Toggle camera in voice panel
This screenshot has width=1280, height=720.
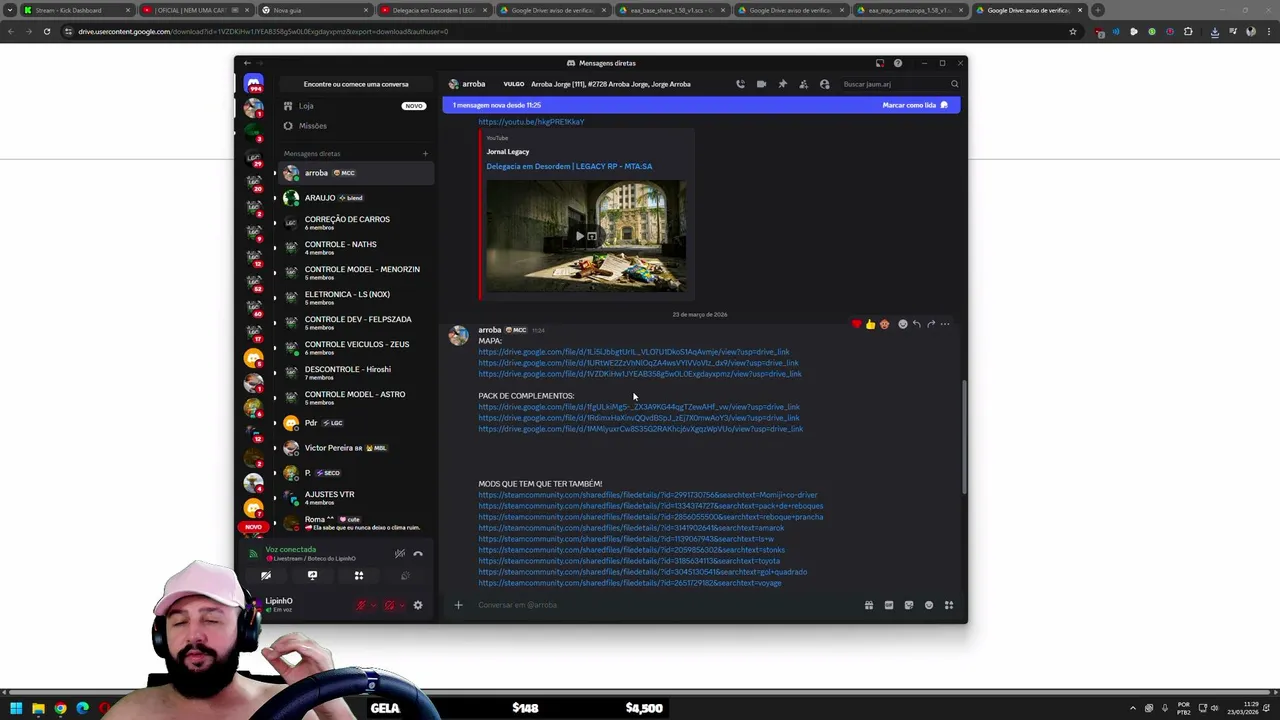click(x=266, y=576)
